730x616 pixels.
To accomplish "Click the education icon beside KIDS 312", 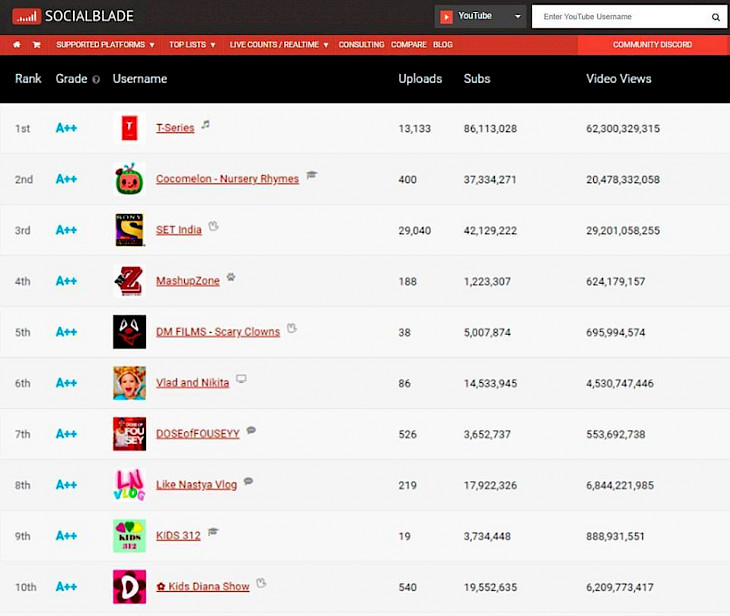I will [213, 531].
